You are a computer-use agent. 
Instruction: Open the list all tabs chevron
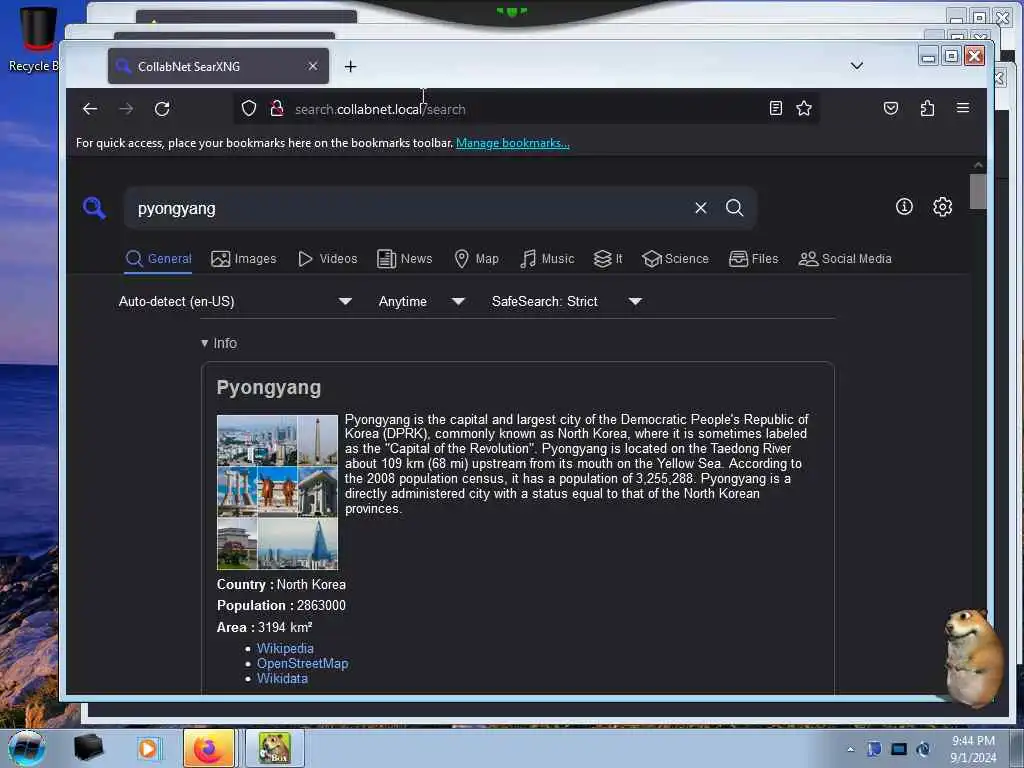click(x=857, y=66)
